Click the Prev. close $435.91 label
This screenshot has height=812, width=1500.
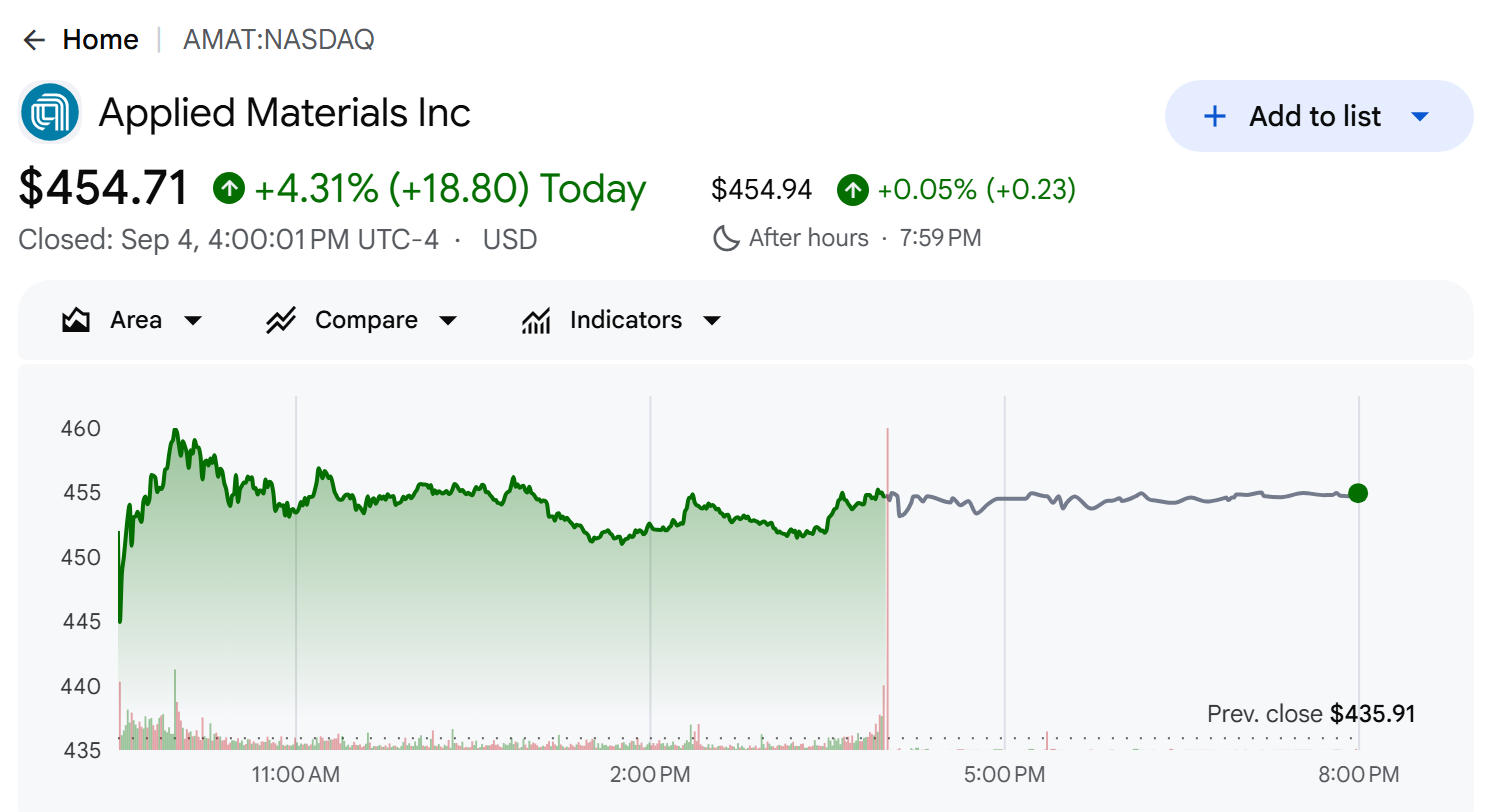click(x=1311, y=714)
